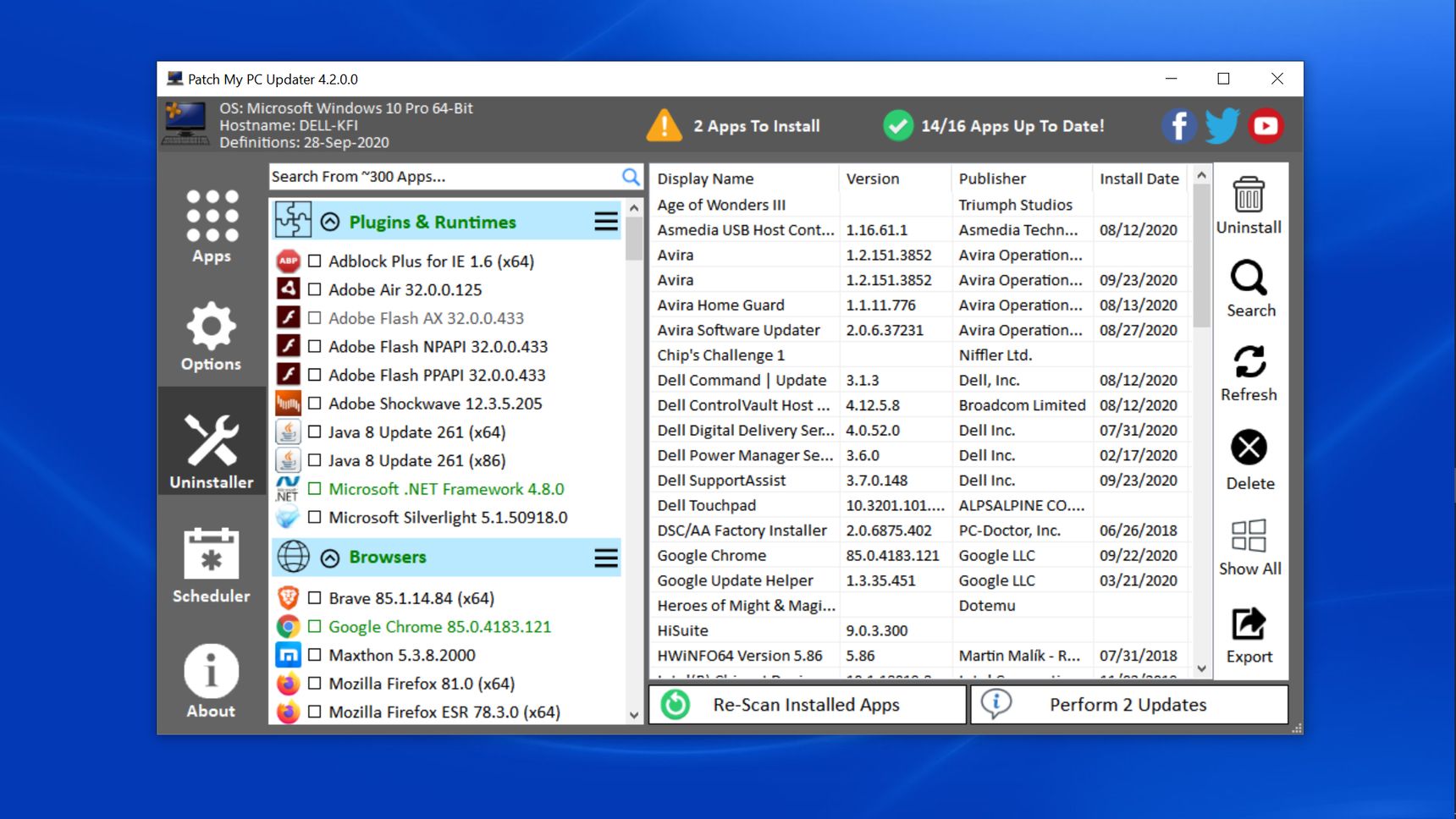Click the search magnifier in search box
This screenshot has height=819, width=1456.
631,177
